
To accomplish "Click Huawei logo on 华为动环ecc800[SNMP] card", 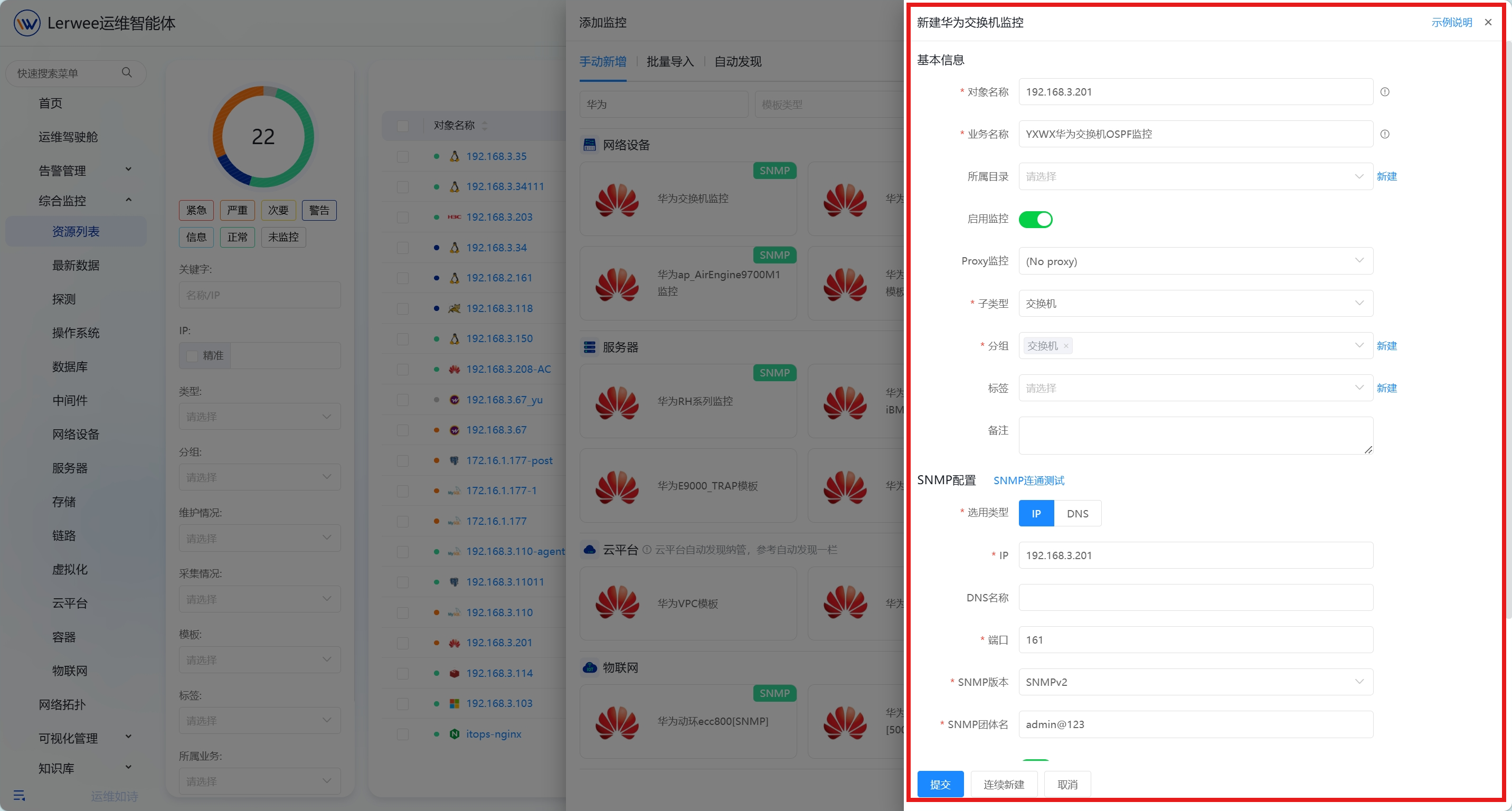I will point(617,722).
